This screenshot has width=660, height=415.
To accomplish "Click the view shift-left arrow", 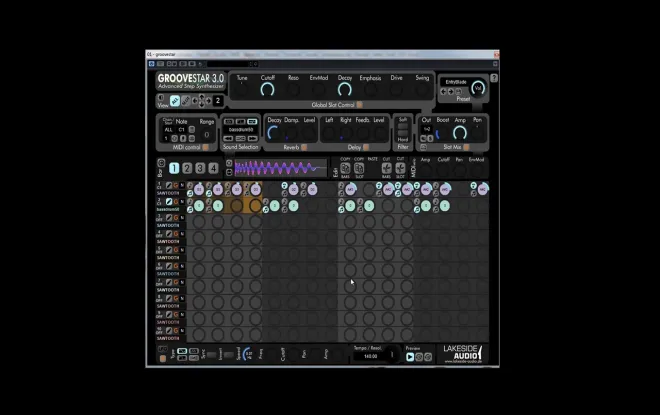I will [x=195, y=101].
